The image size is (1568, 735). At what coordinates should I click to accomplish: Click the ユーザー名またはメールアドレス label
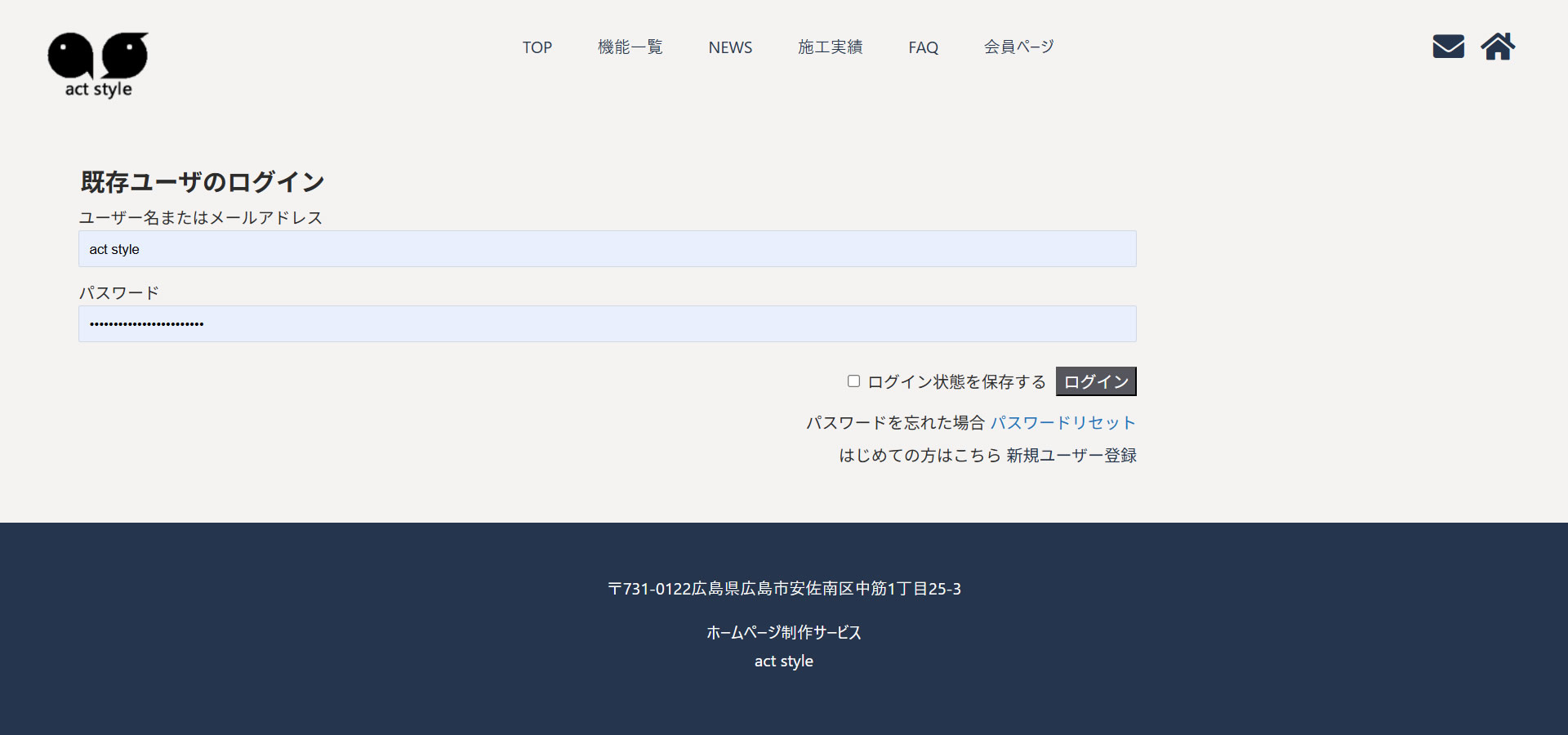pyautogui.click(x=201, y=218)
